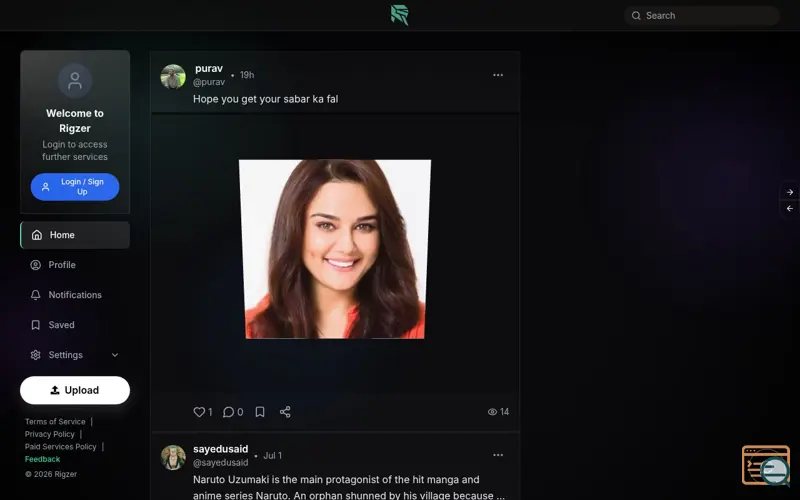800x500 pixels.
Task: Click the Jul 1 timestamp
Action: point(272,456)
